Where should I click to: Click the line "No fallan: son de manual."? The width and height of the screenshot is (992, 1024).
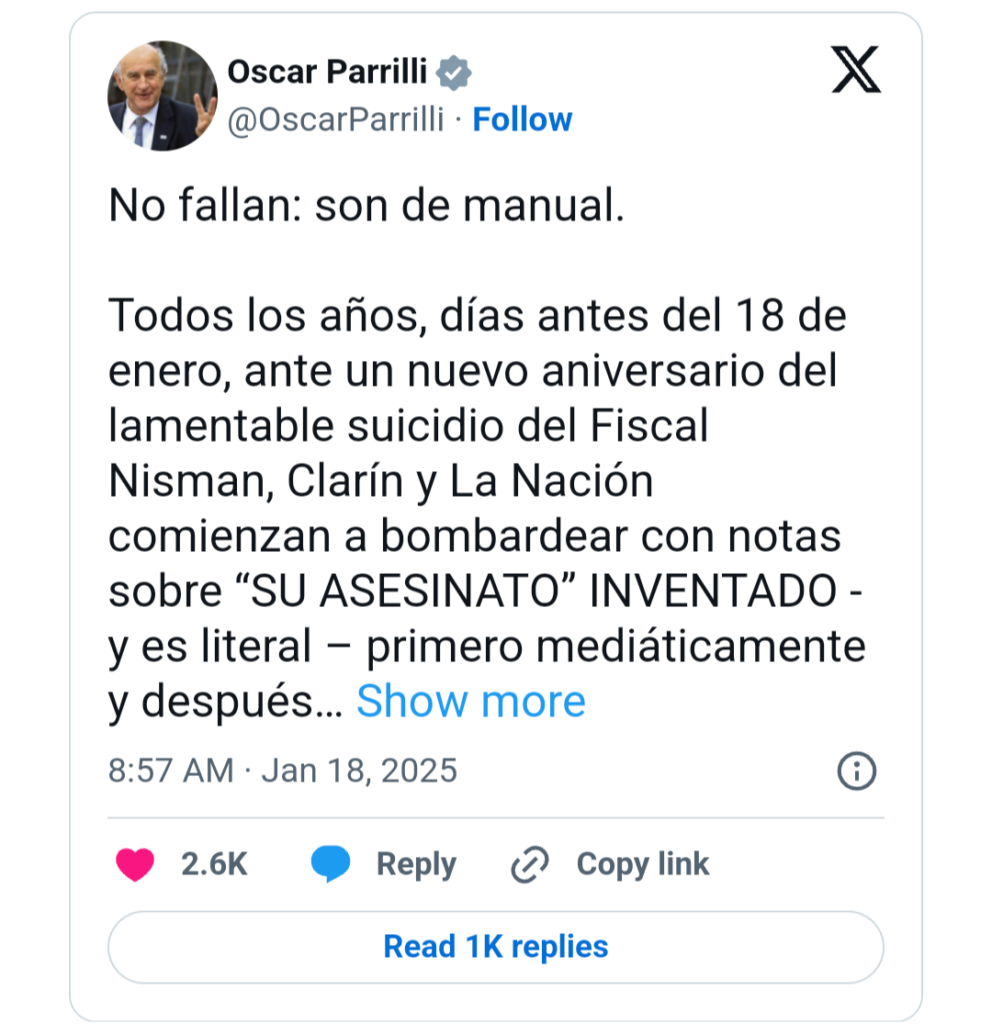tap(366, 207)
